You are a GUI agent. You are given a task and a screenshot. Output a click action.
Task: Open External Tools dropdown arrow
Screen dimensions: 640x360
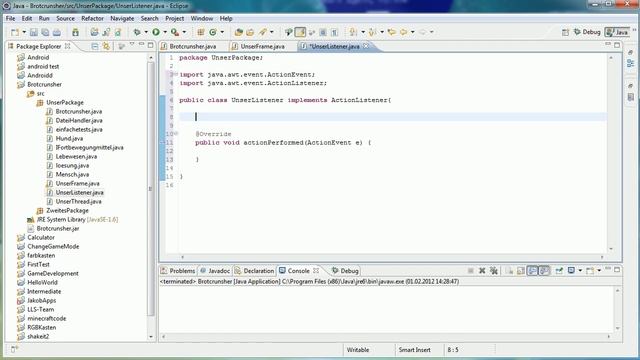tap(184, 32)
